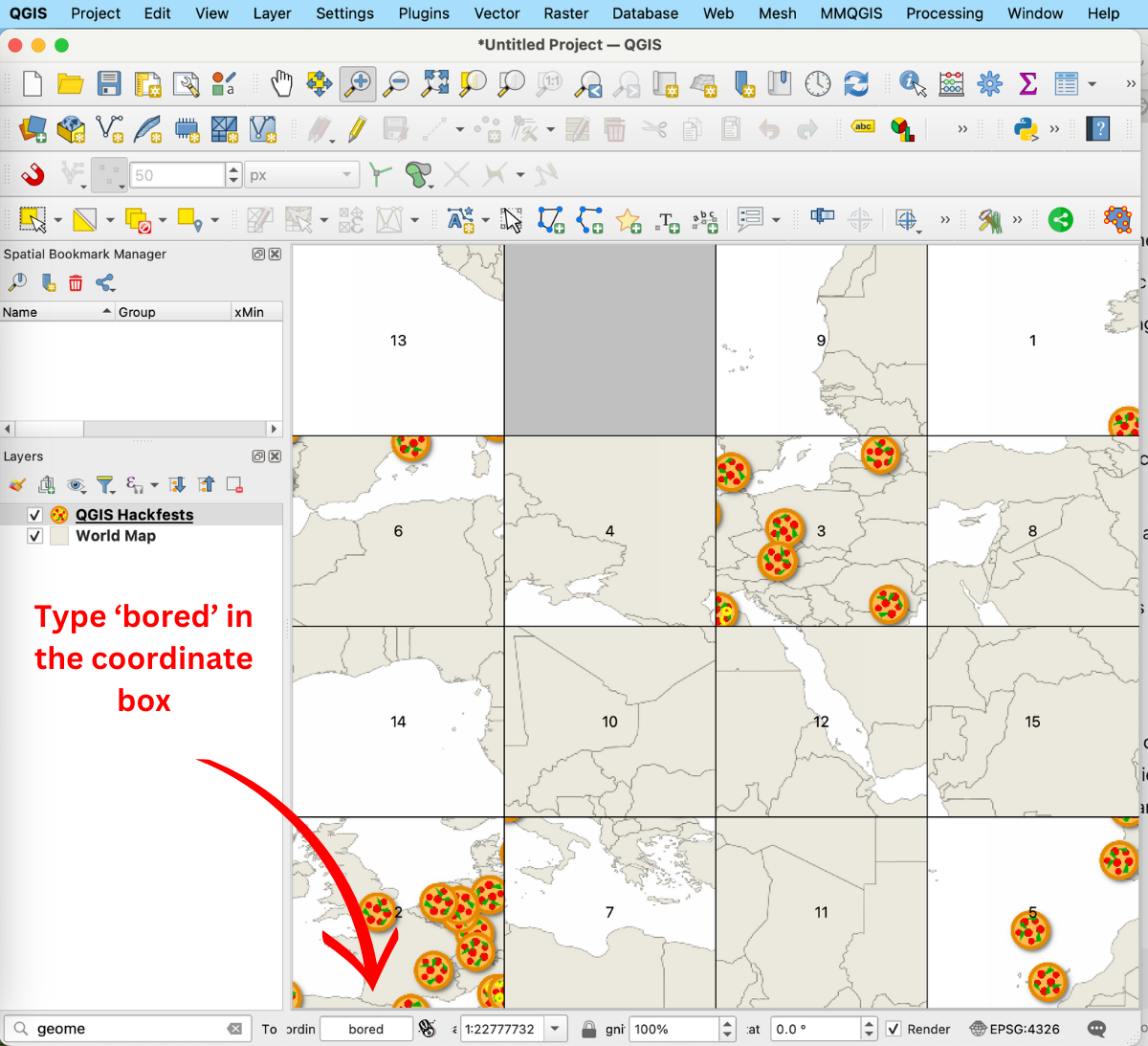Open the MMQGIS menu
This screenshot has width=1148, height=1046.
pyautogui.click(x=851, y=13)
